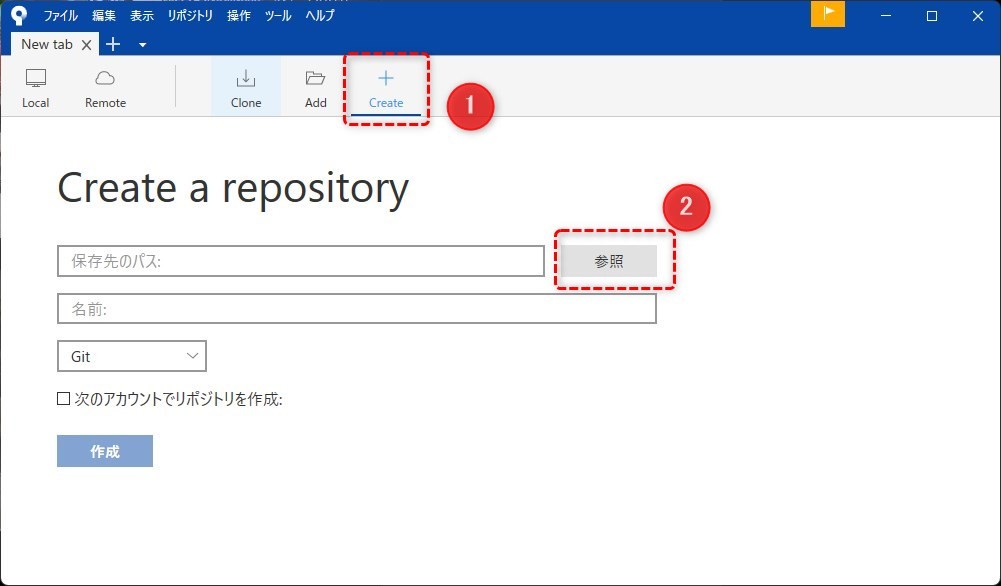Viewport: 1001px width, 586px height.
Task: Open a new tab with plus button
Action: pyautogui.click(x=113, y=44)
